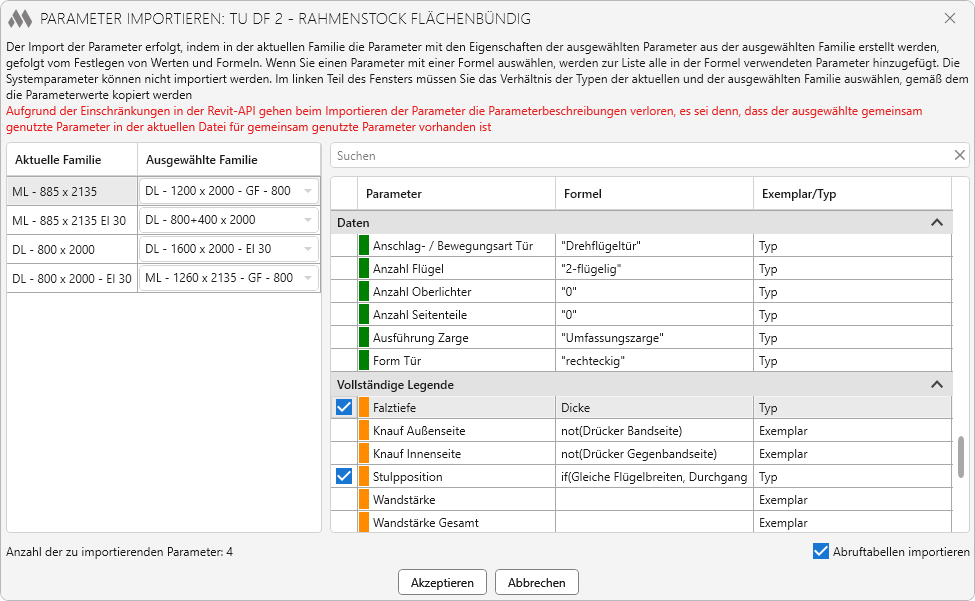Click orange color marker beside Knauf Außenseite
The height and width of the screenshot is (601, 975).
[364, 430]
